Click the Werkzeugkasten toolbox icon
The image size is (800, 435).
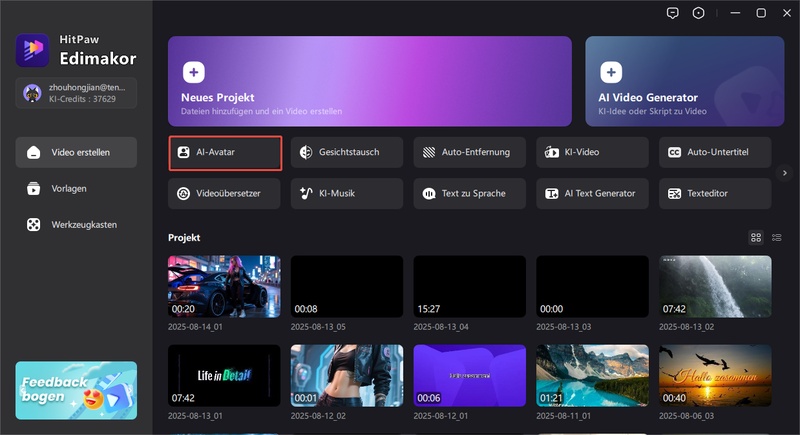click(x=34, y=225)
